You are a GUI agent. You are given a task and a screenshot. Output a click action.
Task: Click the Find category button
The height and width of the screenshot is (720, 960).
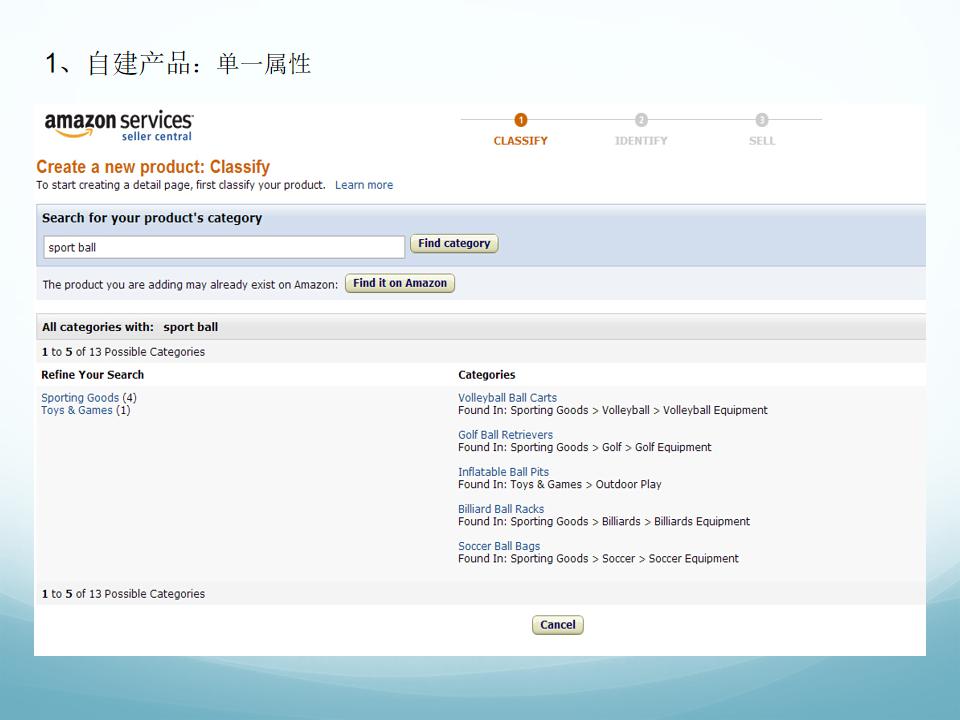(454, 244)
